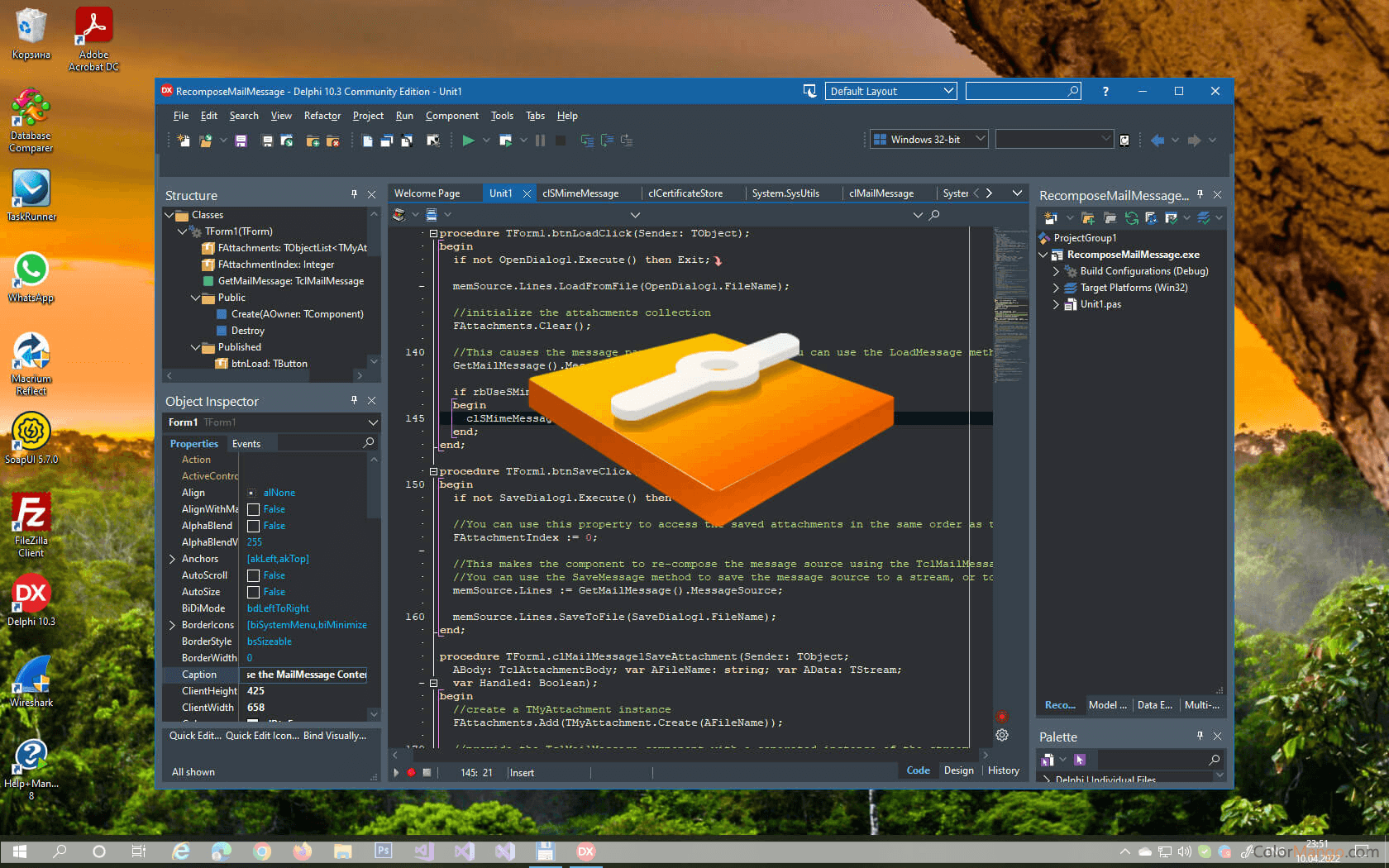Switch to the clSMimeMessage editor tab
This screenshot has height=868, width=1389.
point(580,193)
